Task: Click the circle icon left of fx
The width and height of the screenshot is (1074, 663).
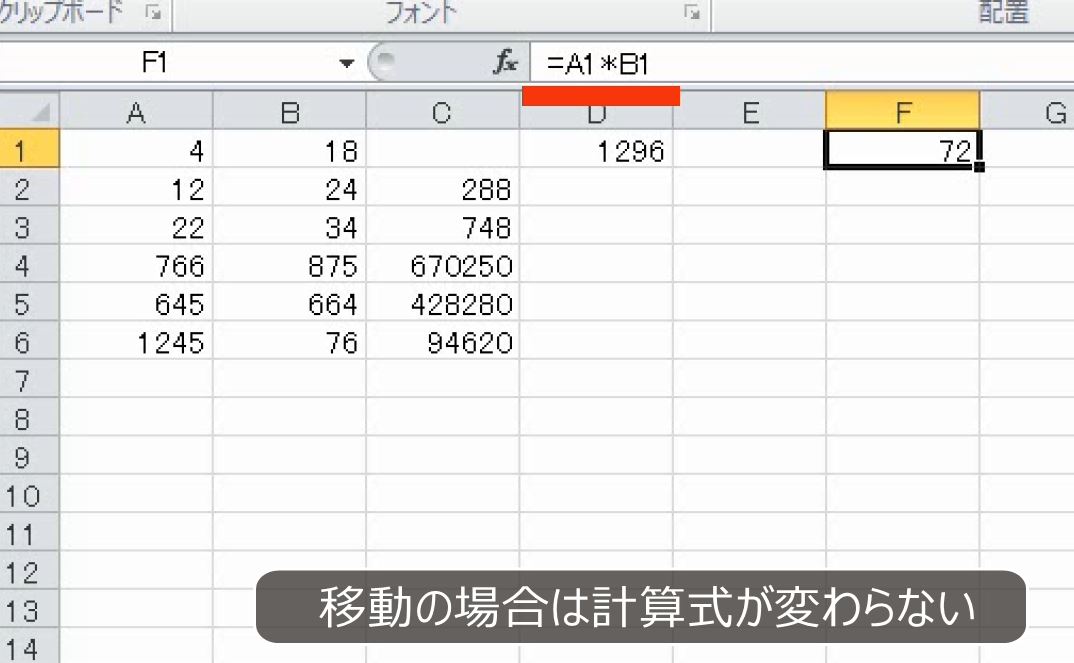Action: pyautogui.click(x=386, y=61)
